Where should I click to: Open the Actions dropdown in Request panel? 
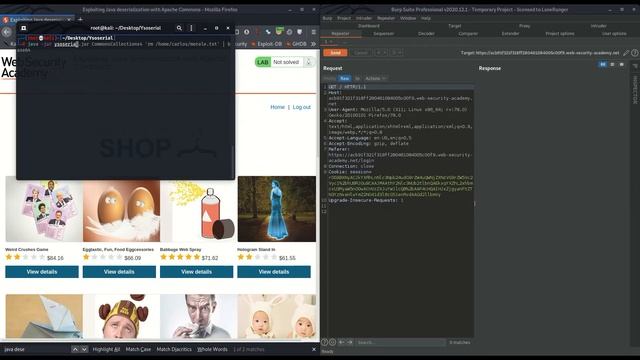(376, 78)
